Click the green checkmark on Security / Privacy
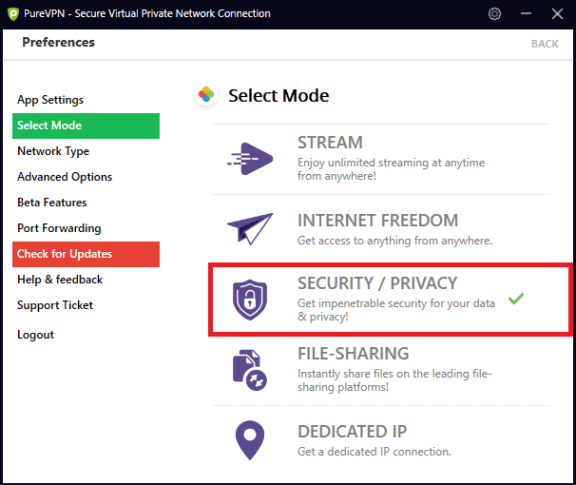The width and height of the screenshot is (576, 485). [516, 298]
